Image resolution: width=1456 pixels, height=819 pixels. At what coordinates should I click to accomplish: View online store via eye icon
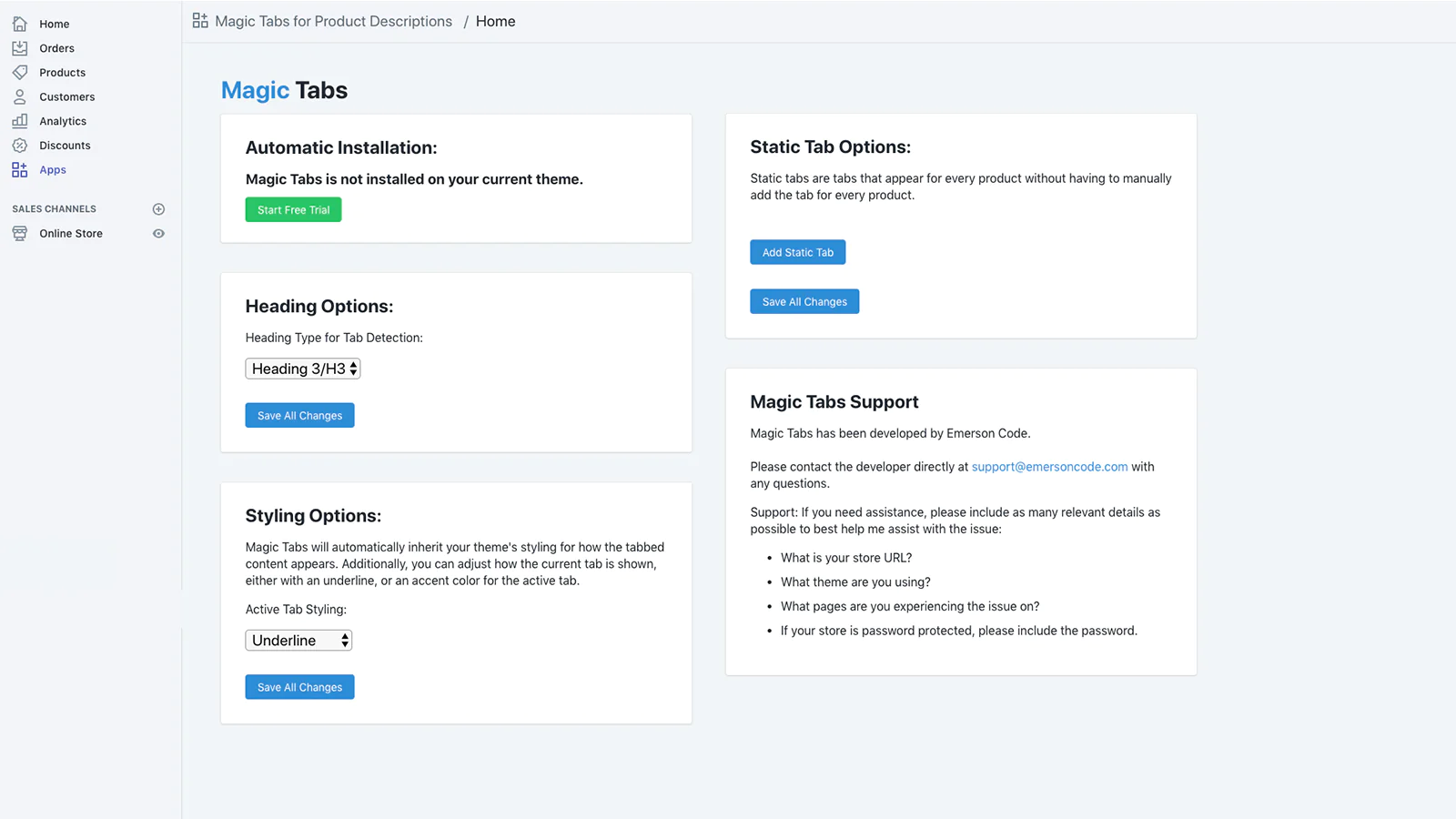[158, 234]
